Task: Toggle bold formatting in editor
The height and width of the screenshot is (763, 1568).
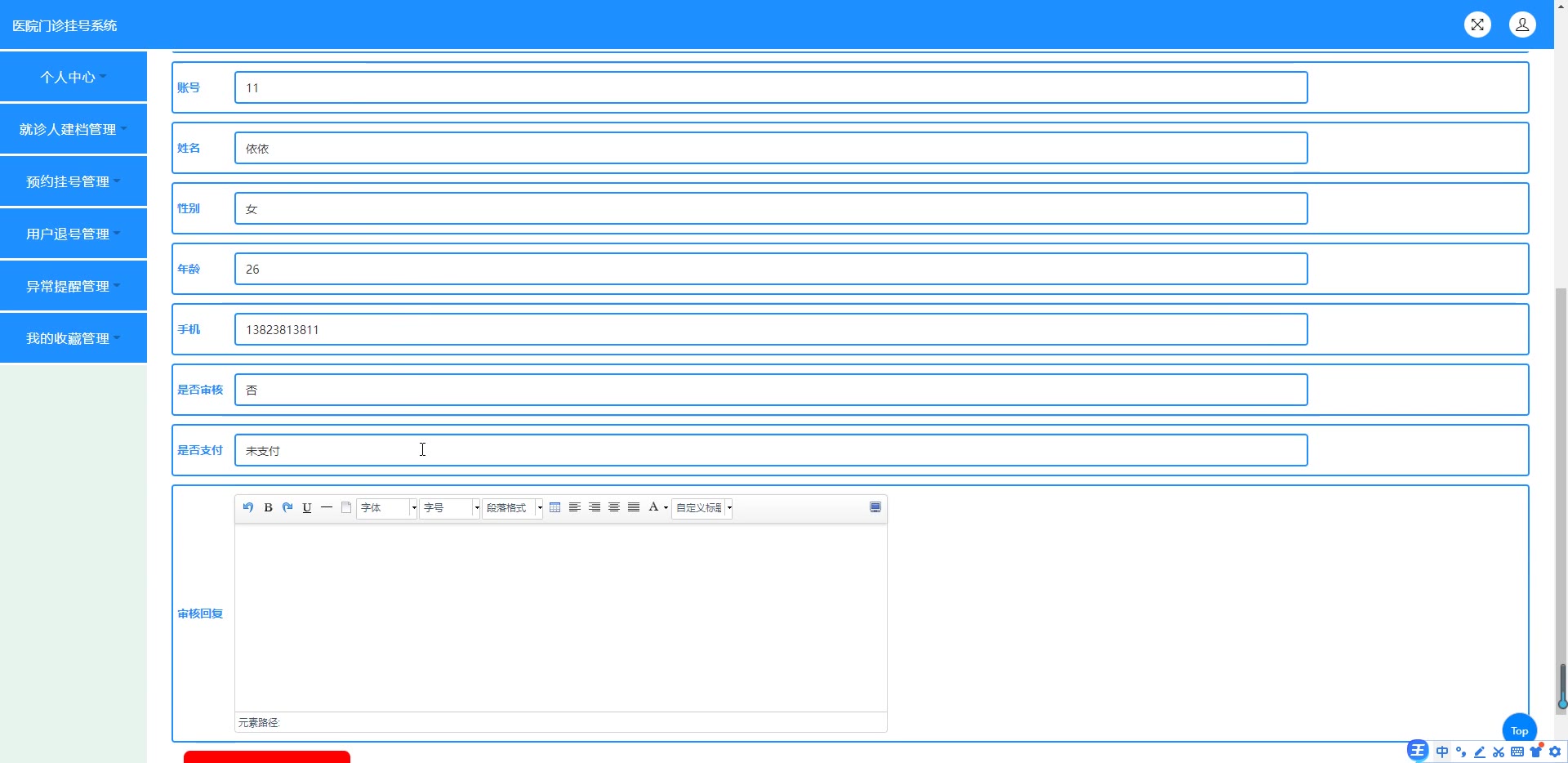Action: 268,507
